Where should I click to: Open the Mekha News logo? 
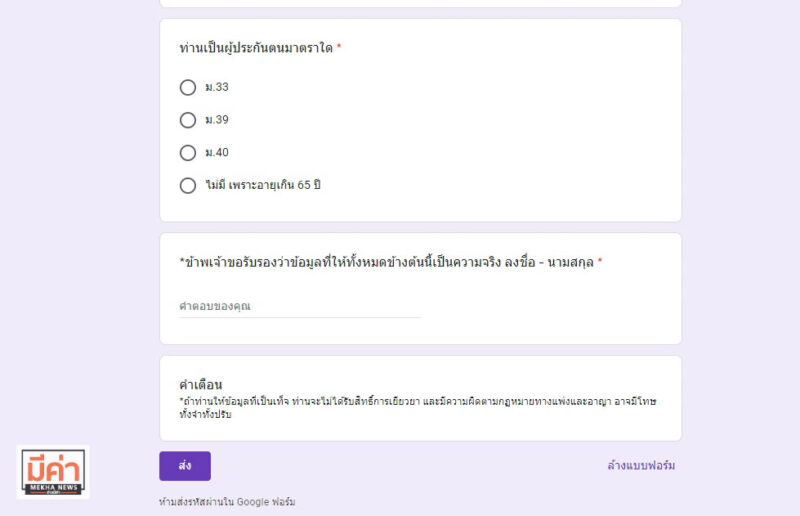tap(53, 472)
